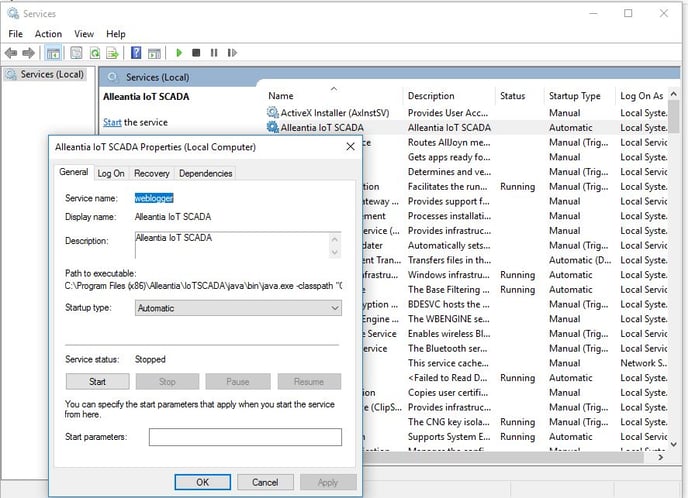Select the Alleantia IoT SCADA service gear icon
Image resolution: width=688 pixels, height=498 pixels.
tap(272, 127)
